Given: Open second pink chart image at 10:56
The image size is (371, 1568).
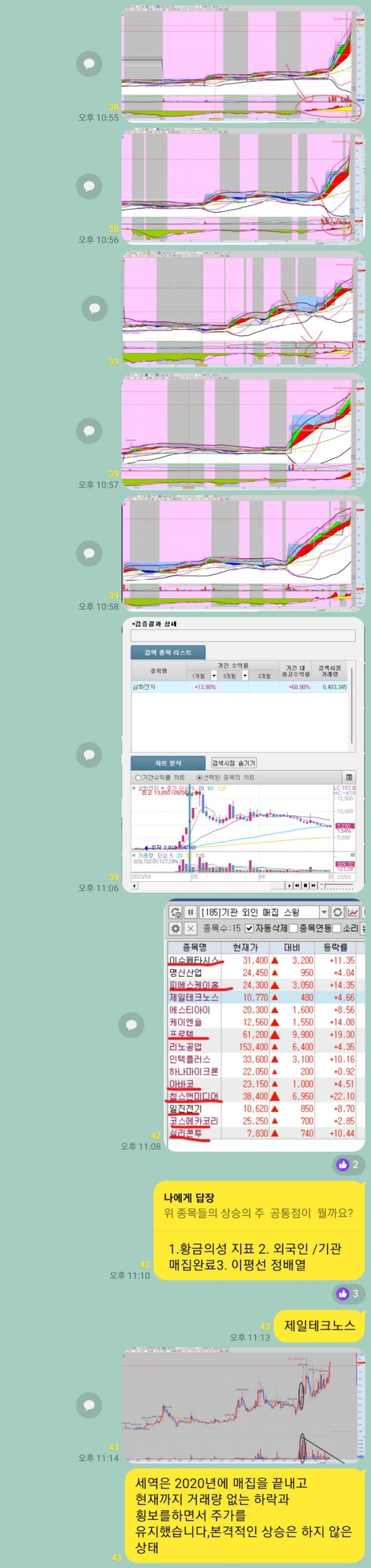Looking at the screenshot, I should [x=243, y=186].
